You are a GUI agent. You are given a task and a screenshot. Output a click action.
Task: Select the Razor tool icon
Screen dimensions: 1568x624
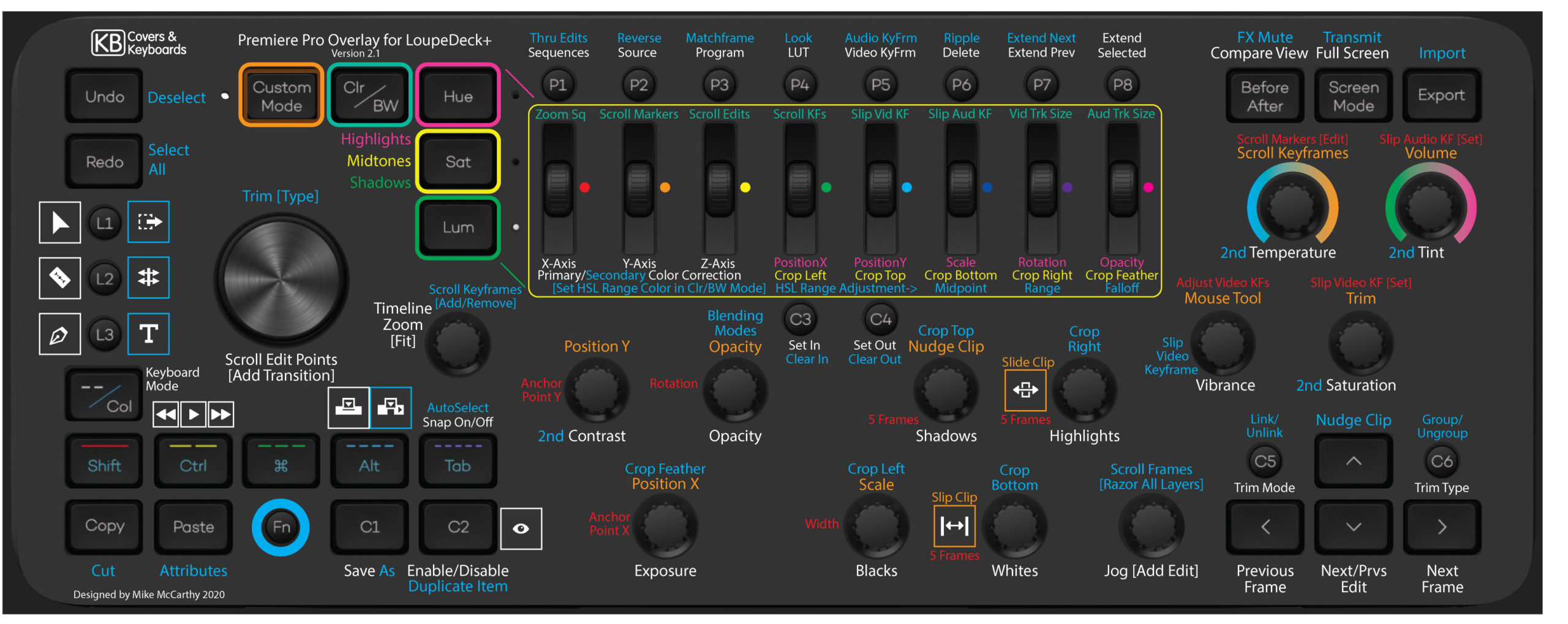coord(59,278)
